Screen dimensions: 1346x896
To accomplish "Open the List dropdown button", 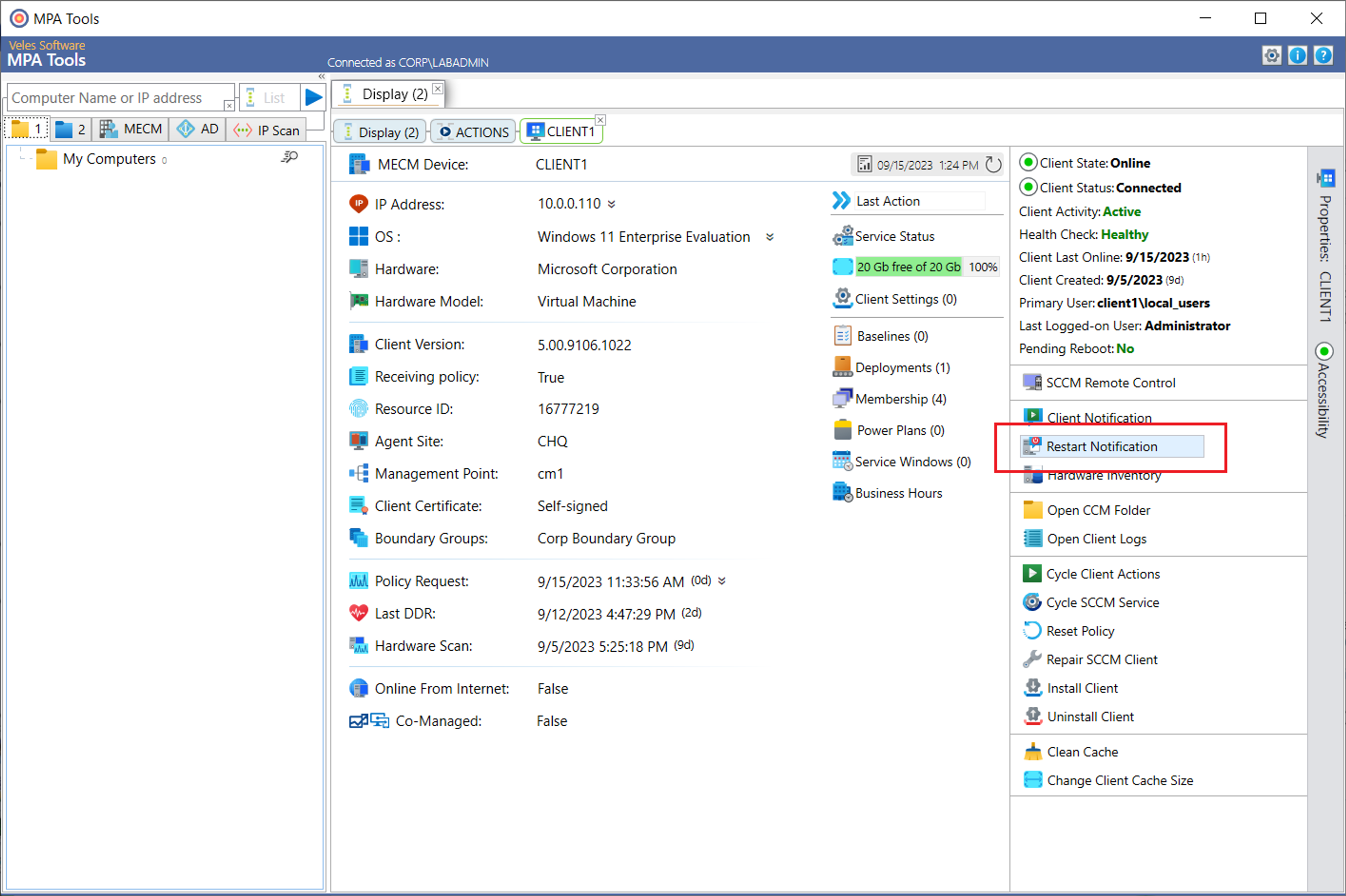I will pos(270,97).
